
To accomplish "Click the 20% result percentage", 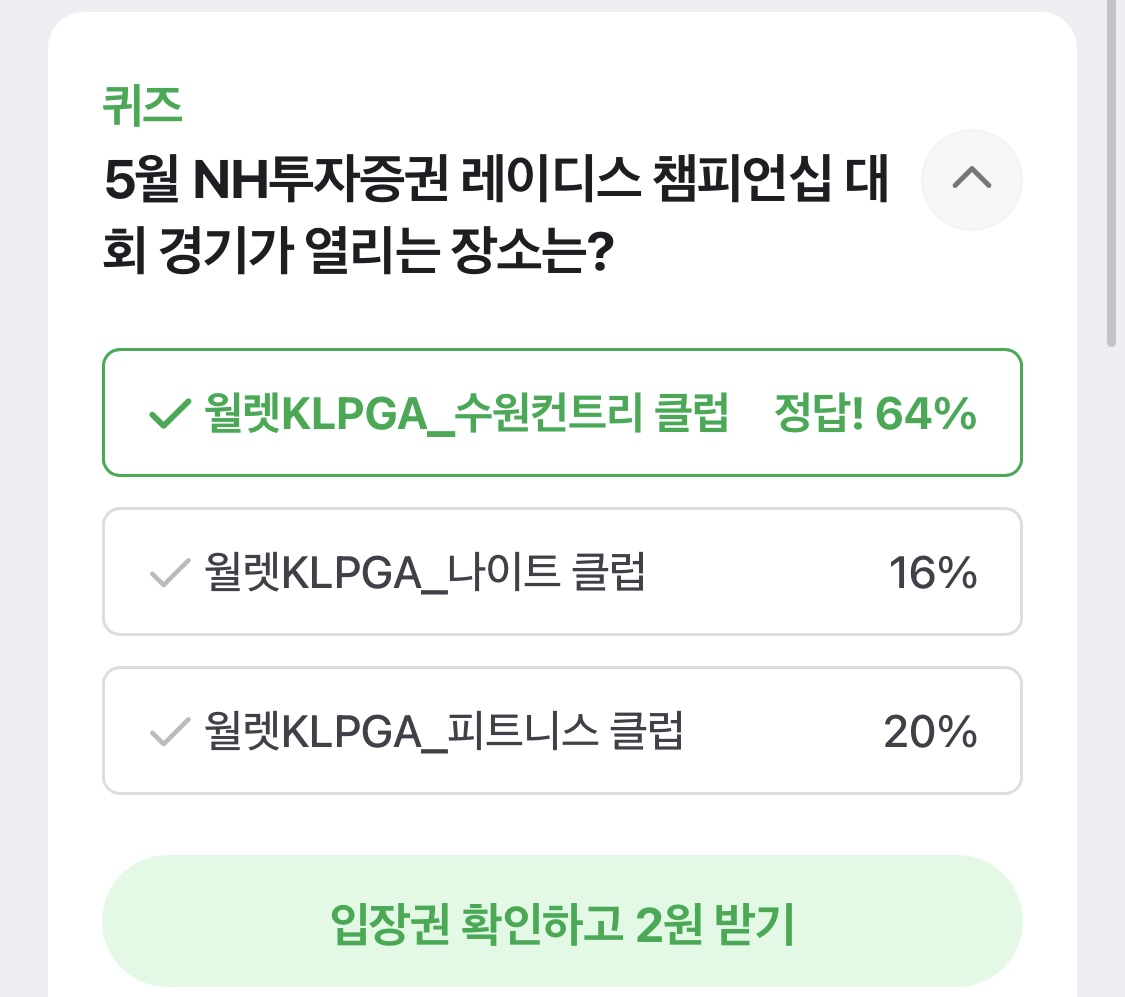I will pyautogui.click(x=930, y=734).
